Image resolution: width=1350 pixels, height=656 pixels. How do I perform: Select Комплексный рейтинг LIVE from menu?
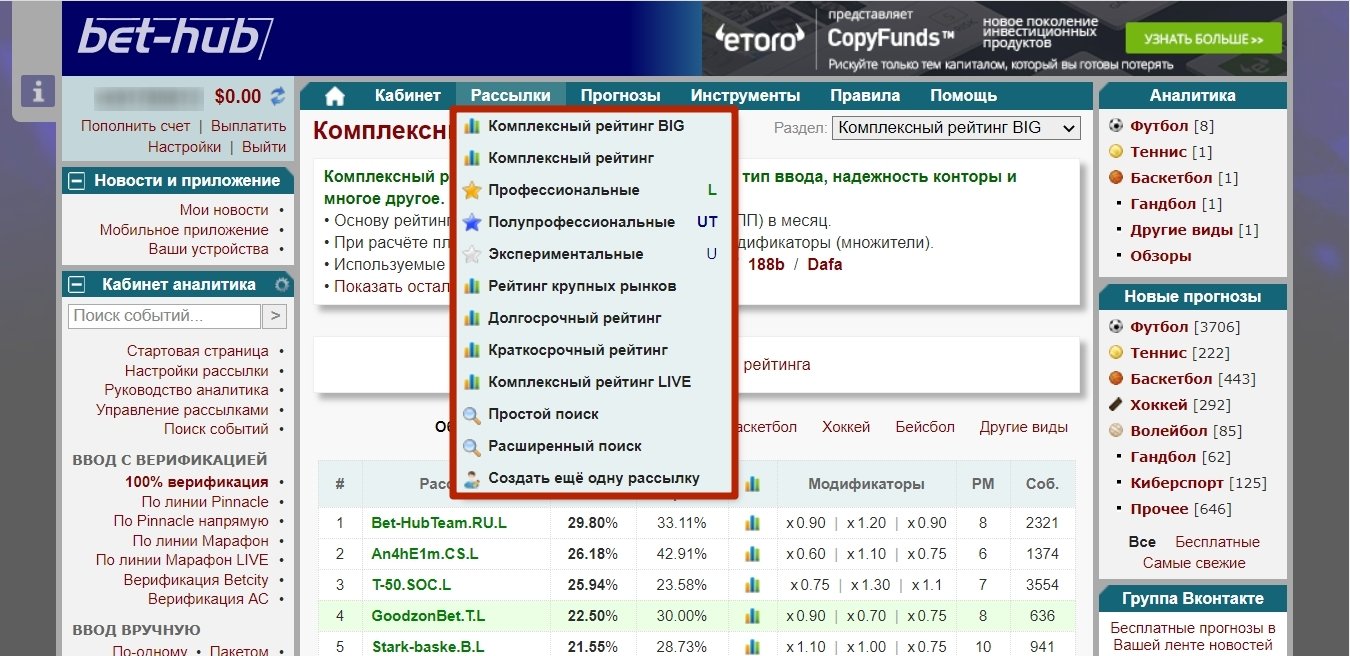point(589,382)
